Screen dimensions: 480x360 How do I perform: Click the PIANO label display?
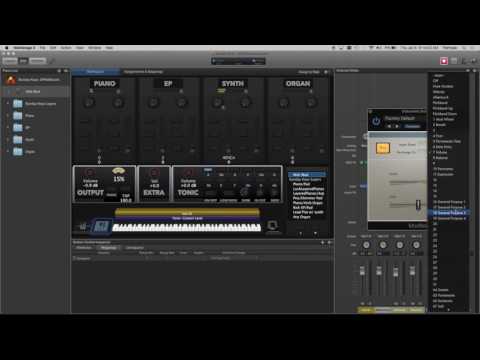104,84
